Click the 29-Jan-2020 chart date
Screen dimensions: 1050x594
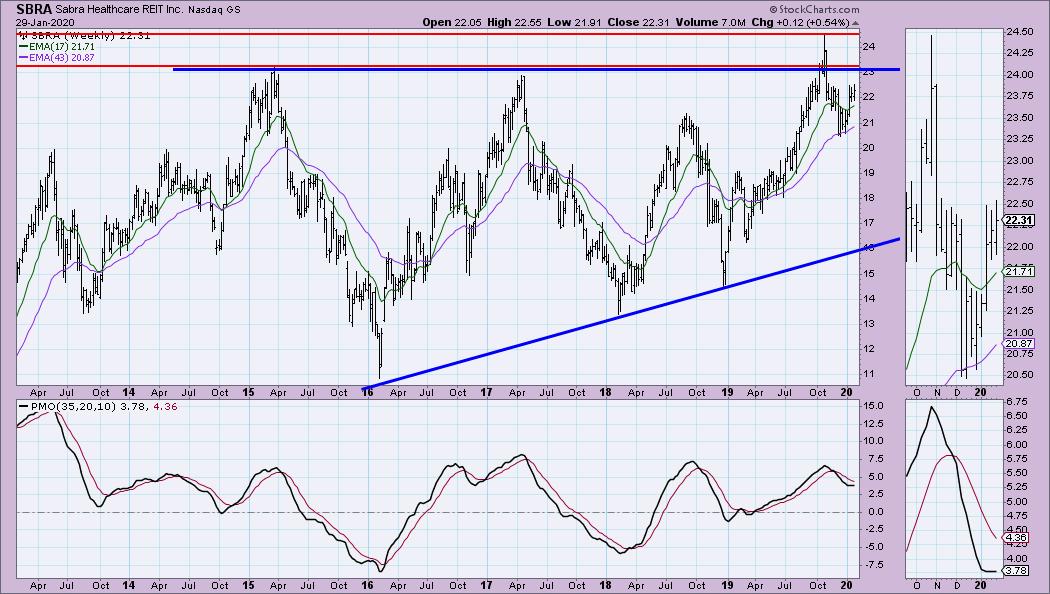pyautogui.click(x=45, y=22)
